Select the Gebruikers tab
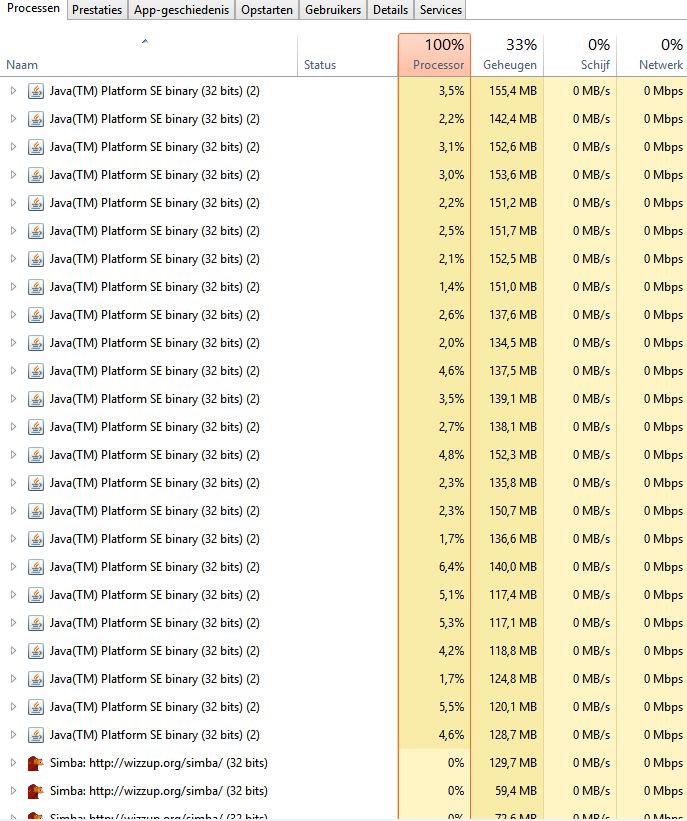The width and height of the screenshot is (687, 821). 333,9
